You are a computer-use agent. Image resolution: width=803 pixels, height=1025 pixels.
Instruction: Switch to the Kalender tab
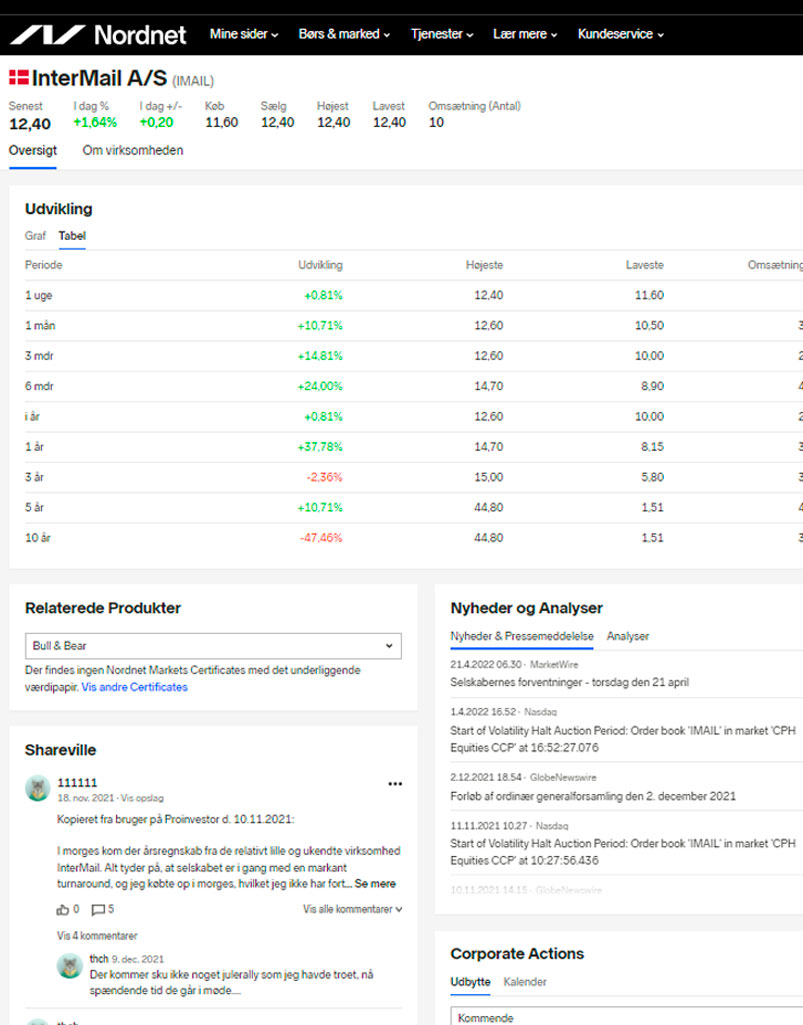coord(525,982)
